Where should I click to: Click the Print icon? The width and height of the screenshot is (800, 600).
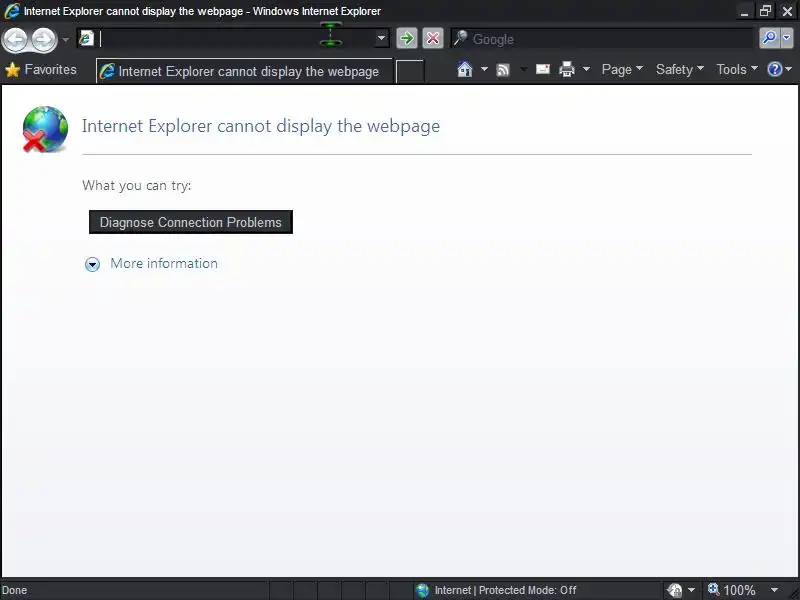(567, 69)
